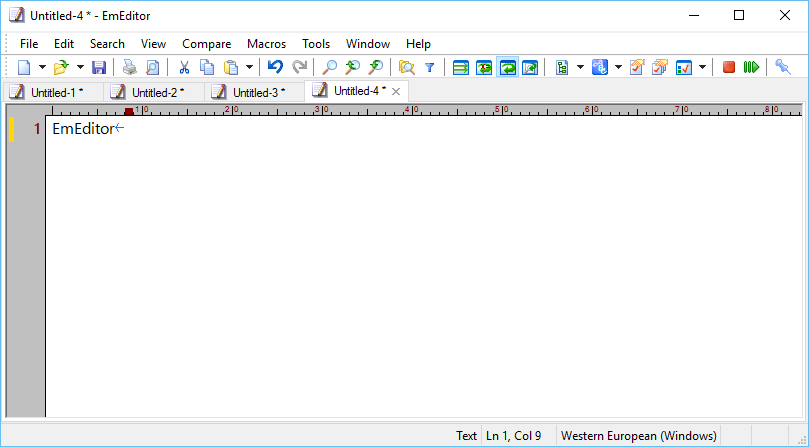Paste using the clipboard icon
Image resolution: width=809 pixels, height=447 pixels.
pos(231,67)
